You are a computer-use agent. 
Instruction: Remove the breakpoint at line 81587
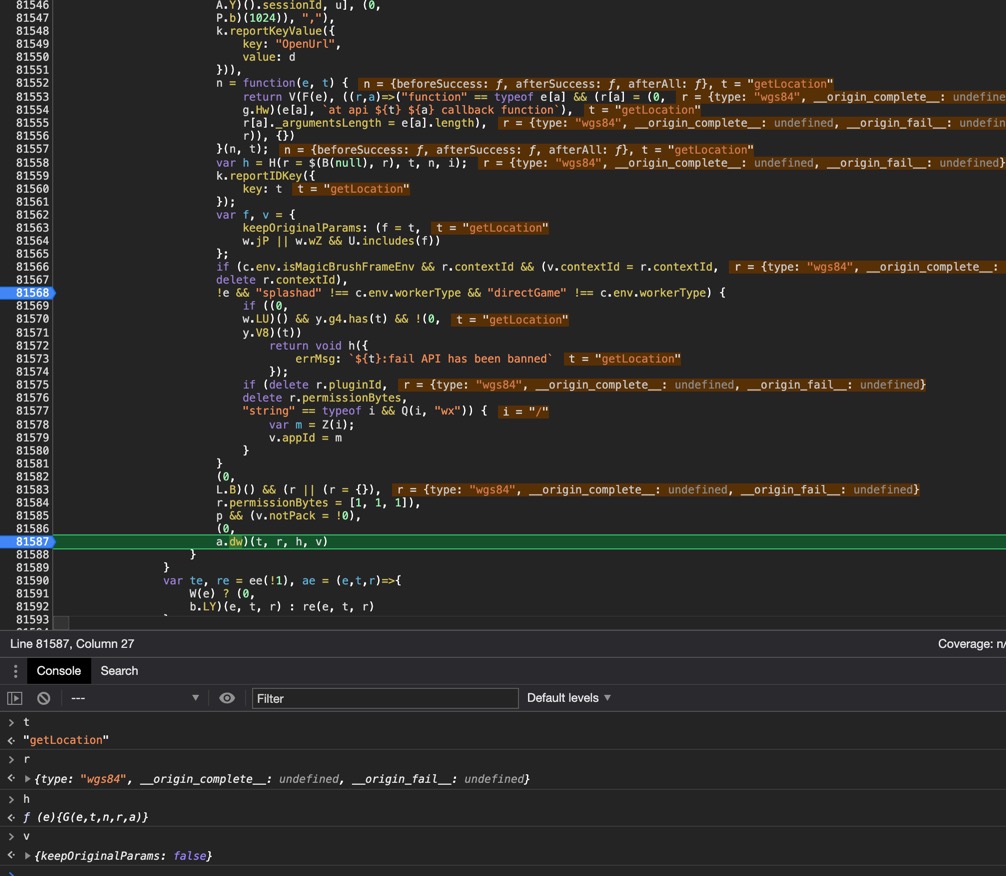[27, 542]
